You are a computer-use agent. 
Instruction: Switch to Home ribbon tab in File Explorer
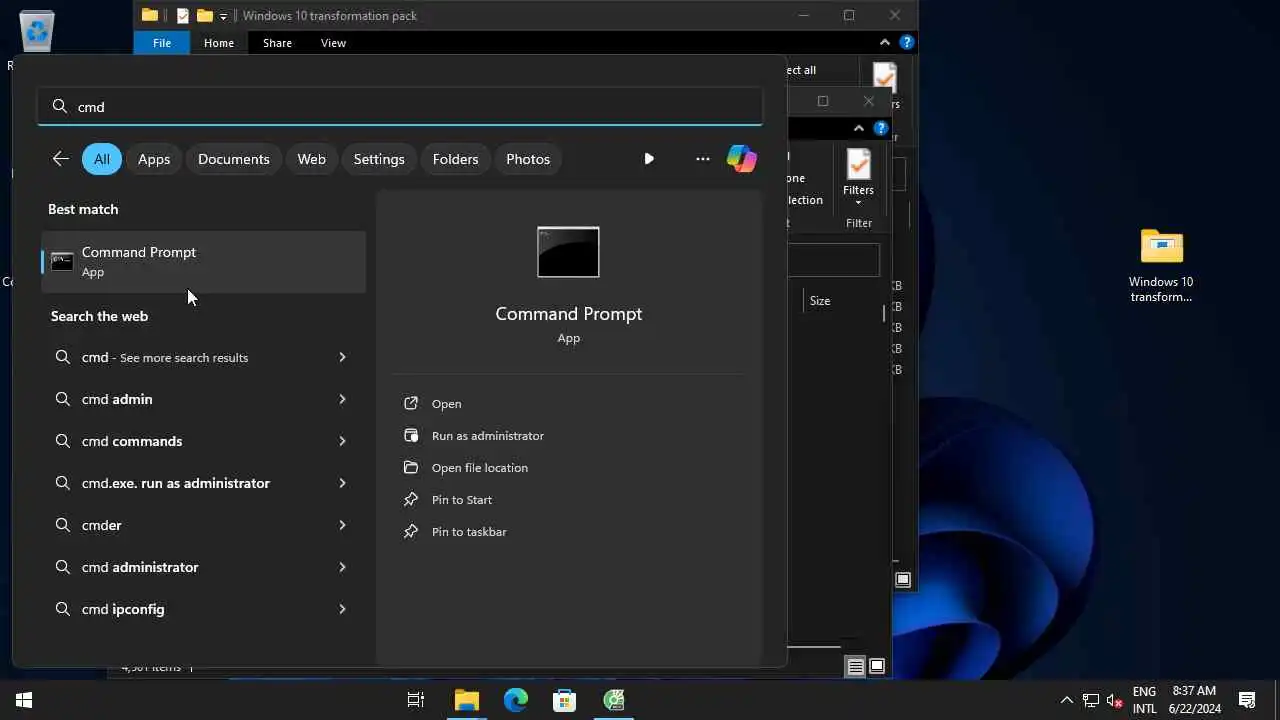219,43
